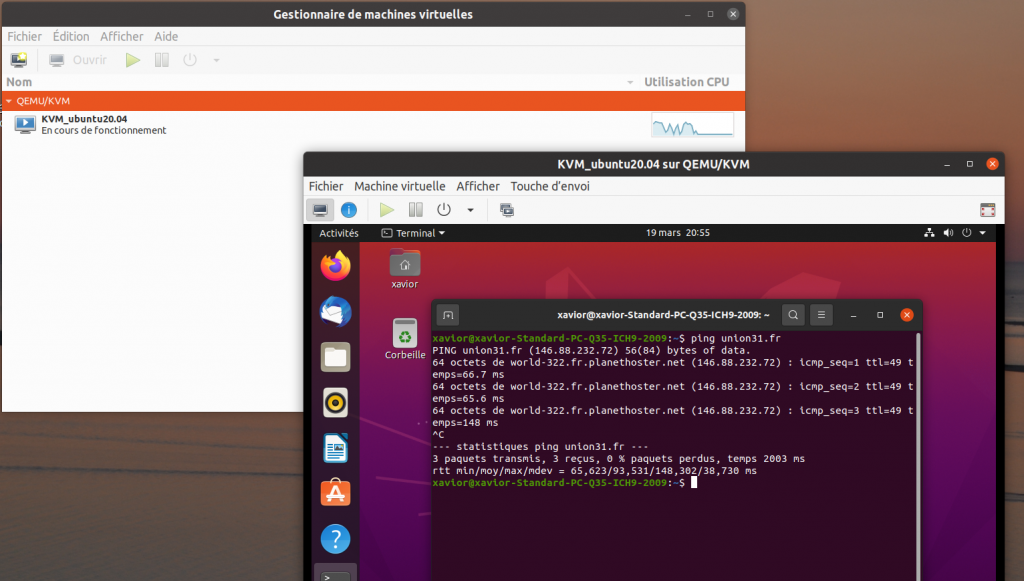Open Fichier menu in Gestionnaire window
The image size is (1024, 581).
24,37
